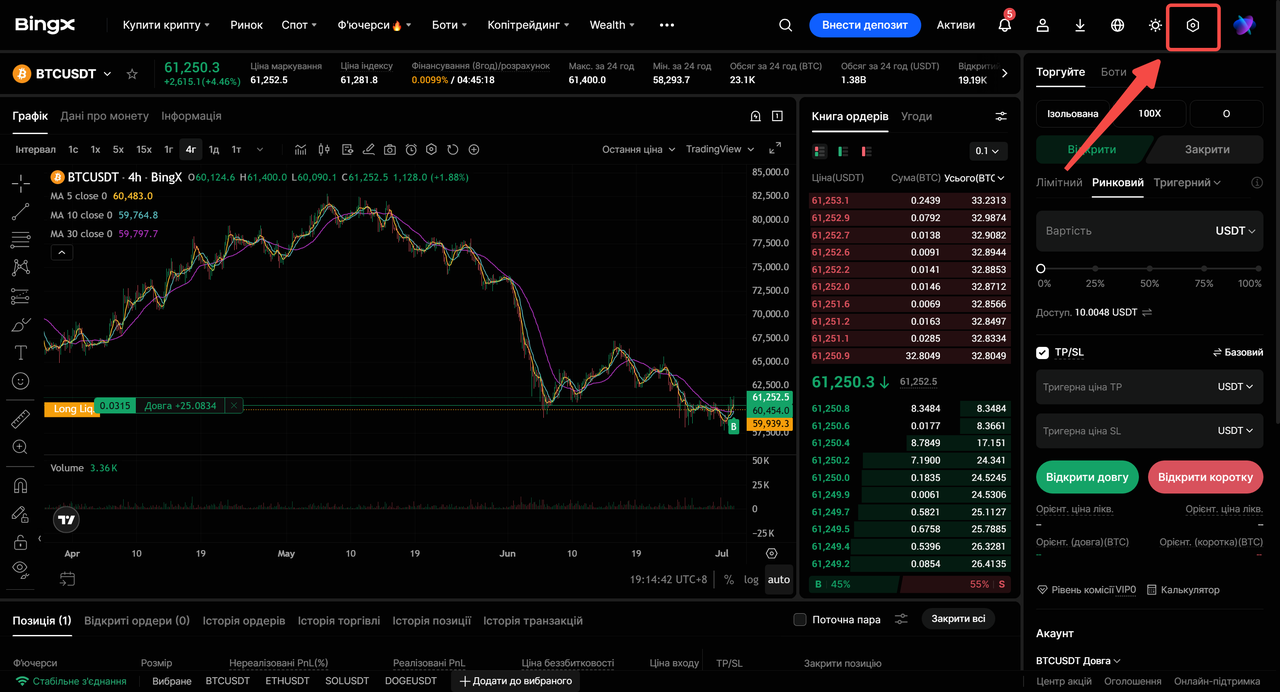Screen dimensions: 1280x692
Task: Open the 0.1 order book grouping dropdown
Action: (988, 151)
